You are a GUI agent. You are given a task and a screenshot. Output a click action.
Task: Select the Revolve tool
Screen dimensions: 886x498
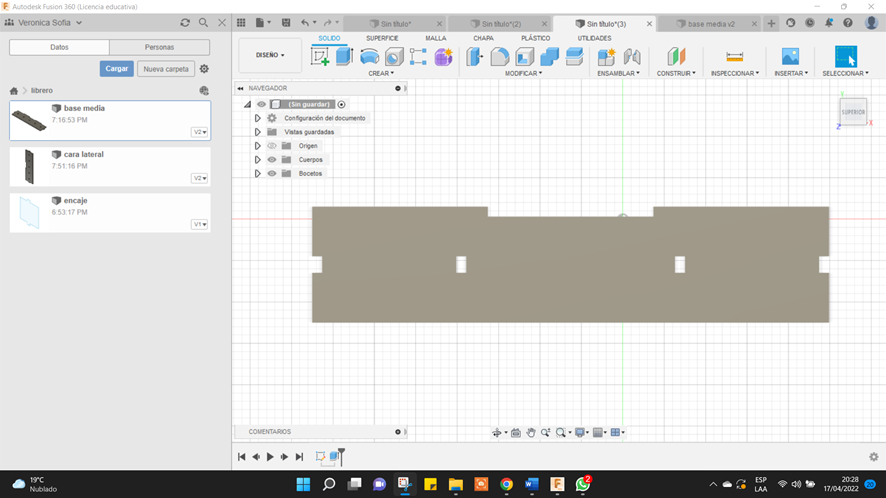coord(370,57)
